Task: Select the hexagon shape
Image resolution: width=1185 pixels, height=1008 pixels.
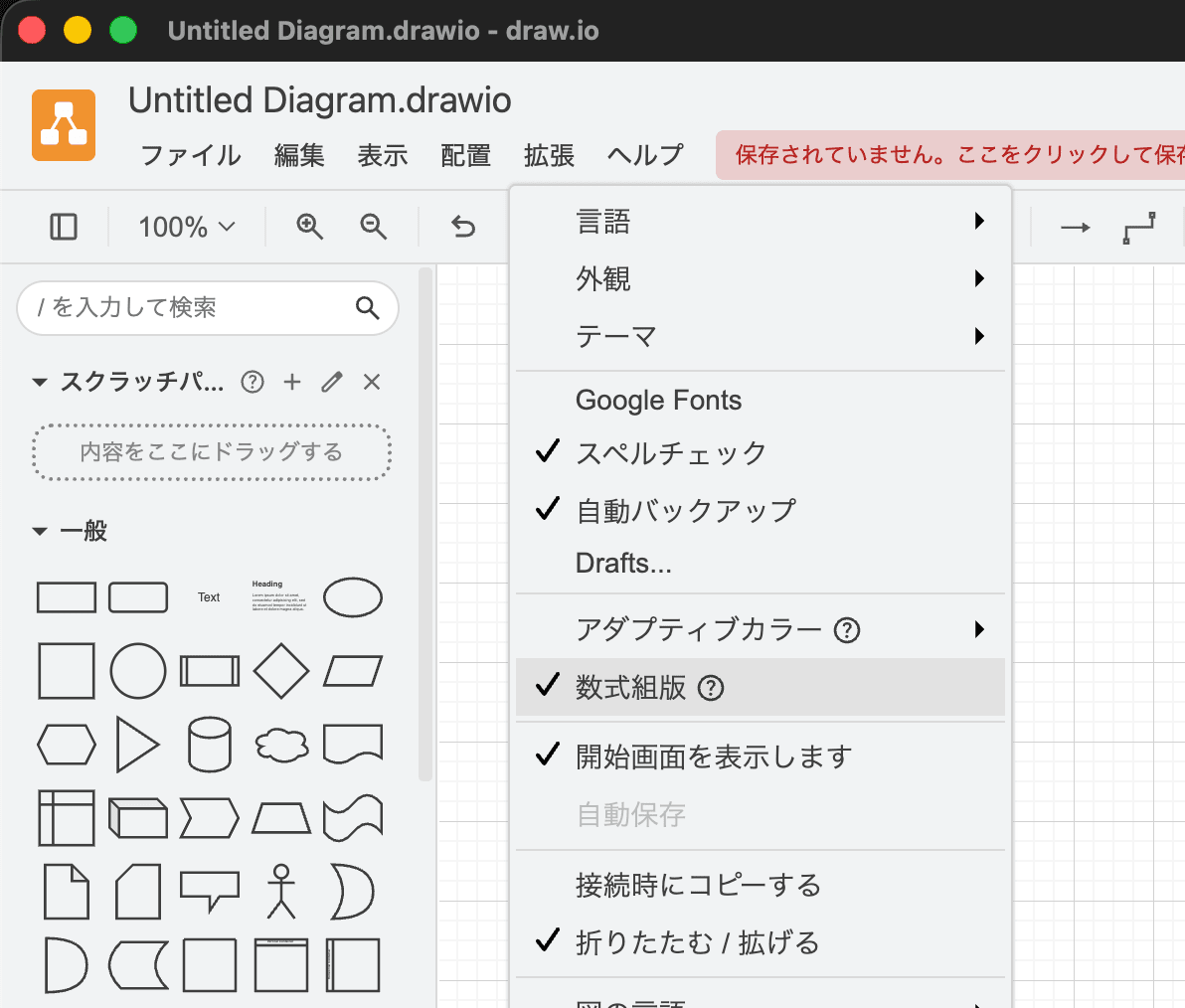Action: [67, 745]
